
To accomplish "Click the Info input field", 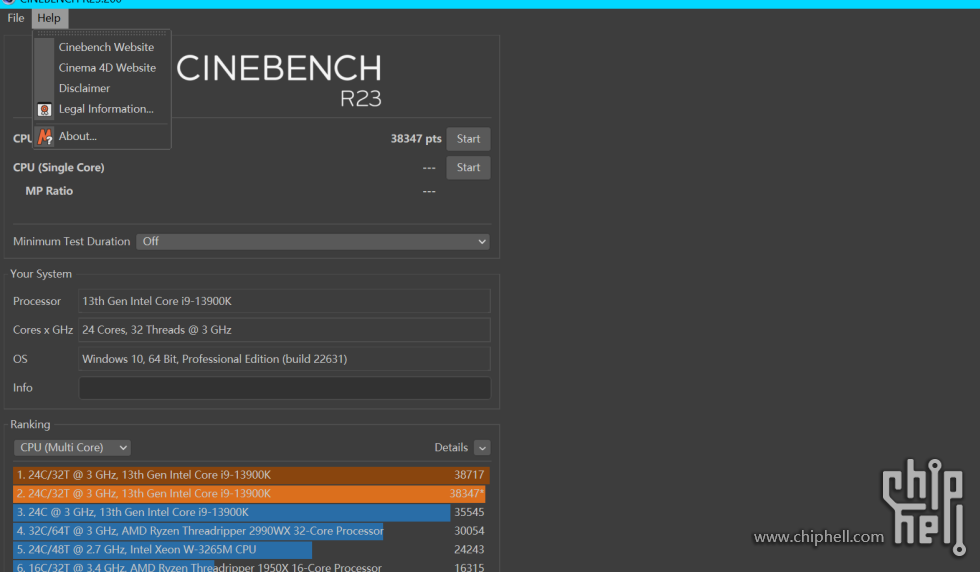I will click(284, 388).
